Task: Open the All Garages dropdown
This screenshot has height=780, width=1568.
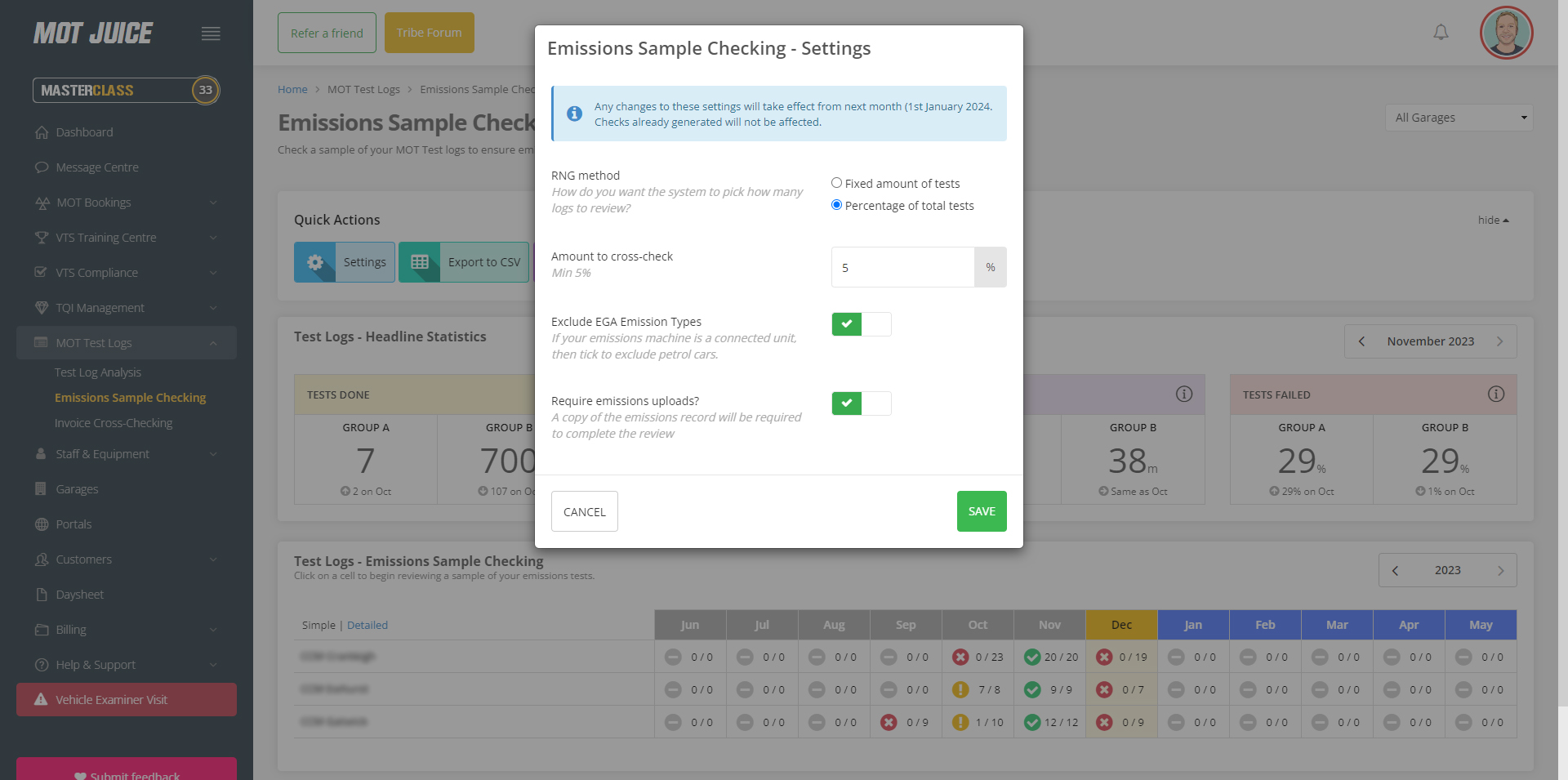Action: (x=1459, y=118)
